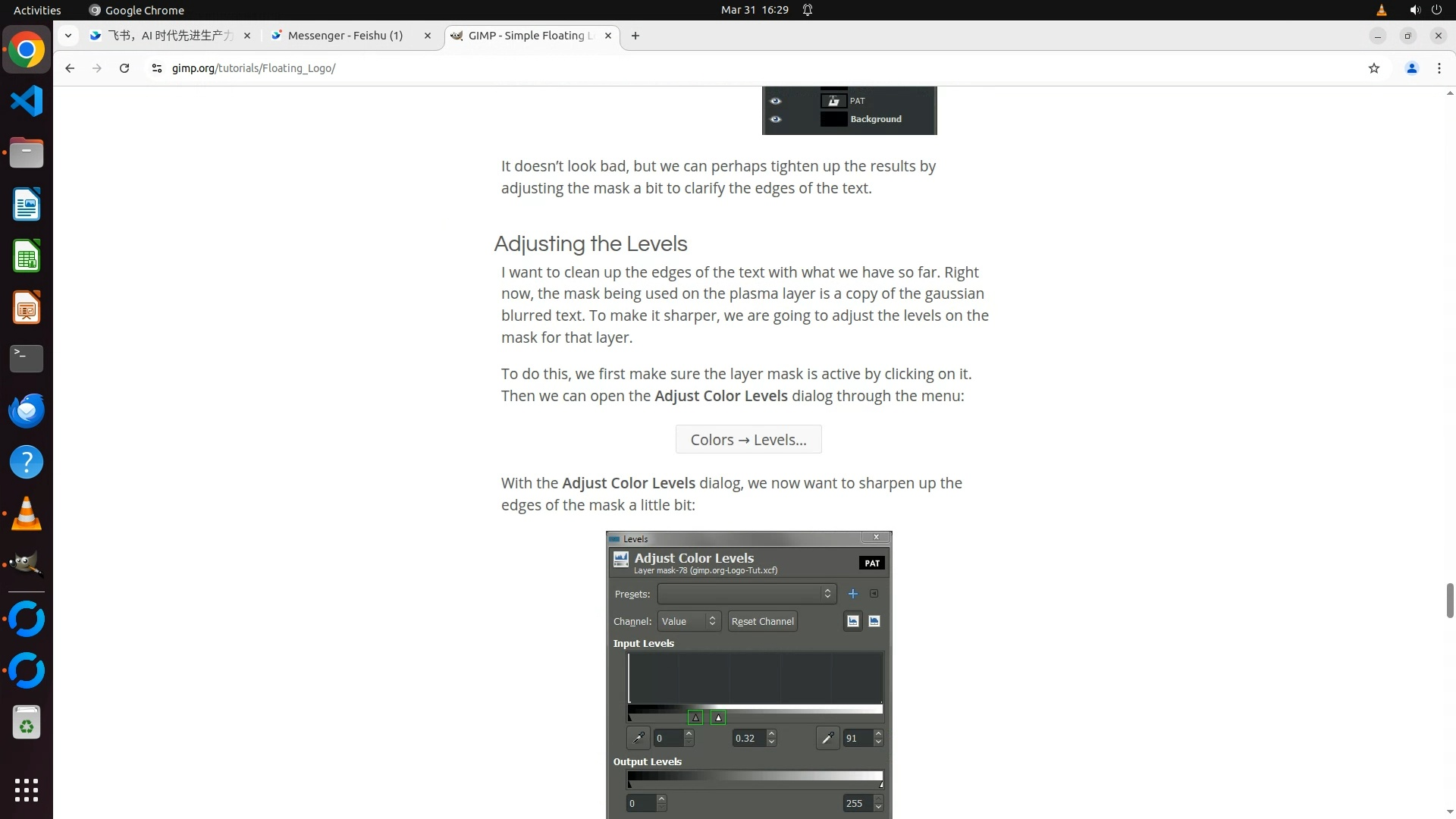Switch to the first Feishu tab

coord(170,36)
